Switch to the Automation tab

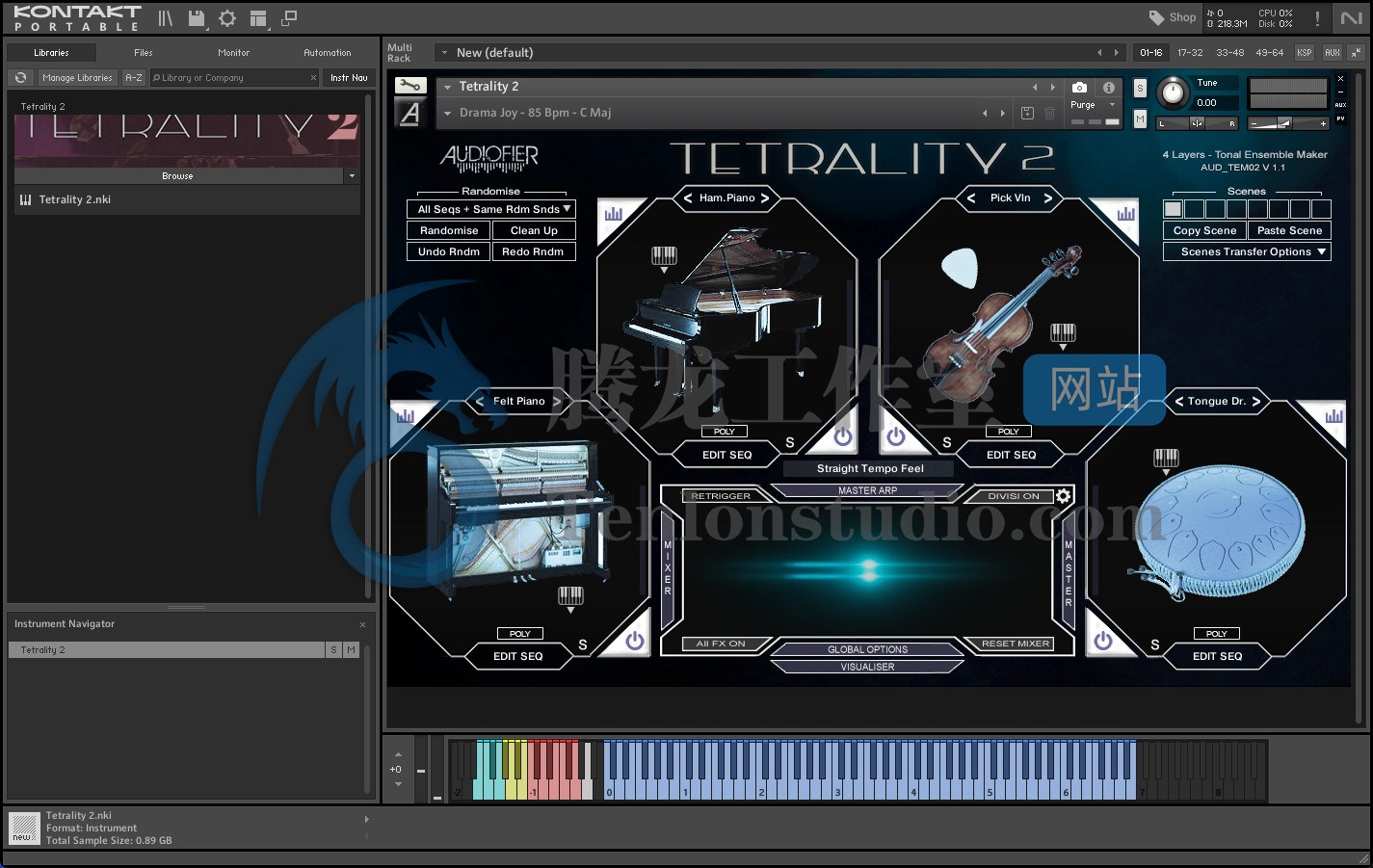coord(328,53)
